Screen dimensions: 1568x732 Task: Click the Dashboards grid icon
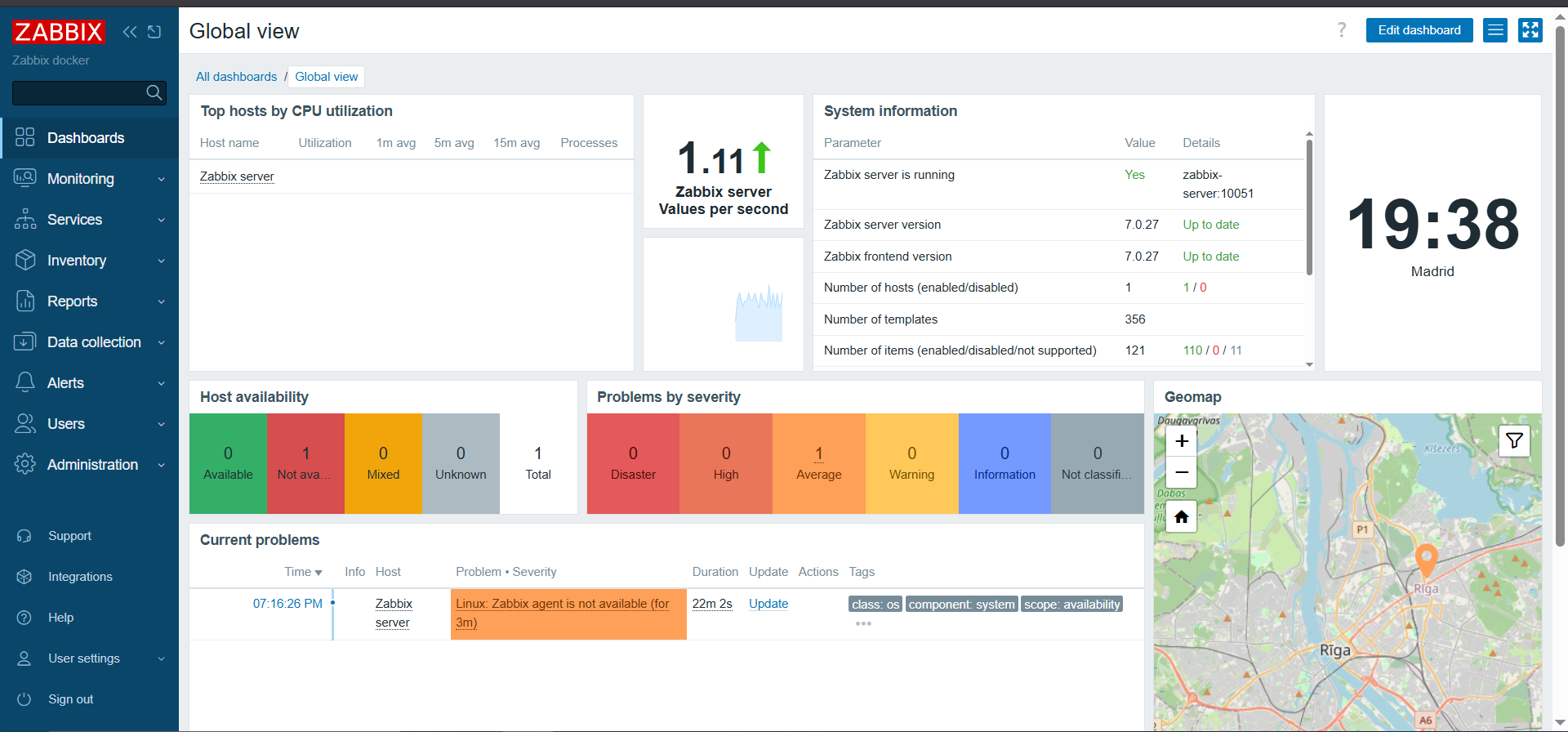(x=25, y=137)
